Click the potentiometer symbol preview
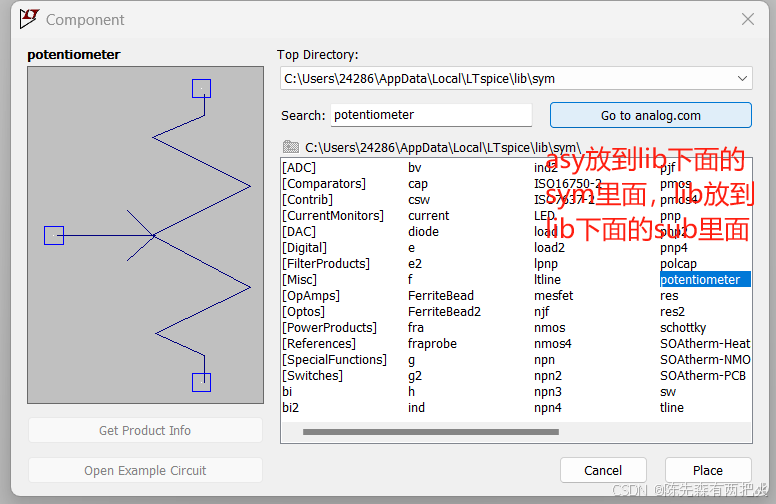Image resolution: width=776 pixels, height=504 pixels. pyautogui.click(x=146, y=235)
